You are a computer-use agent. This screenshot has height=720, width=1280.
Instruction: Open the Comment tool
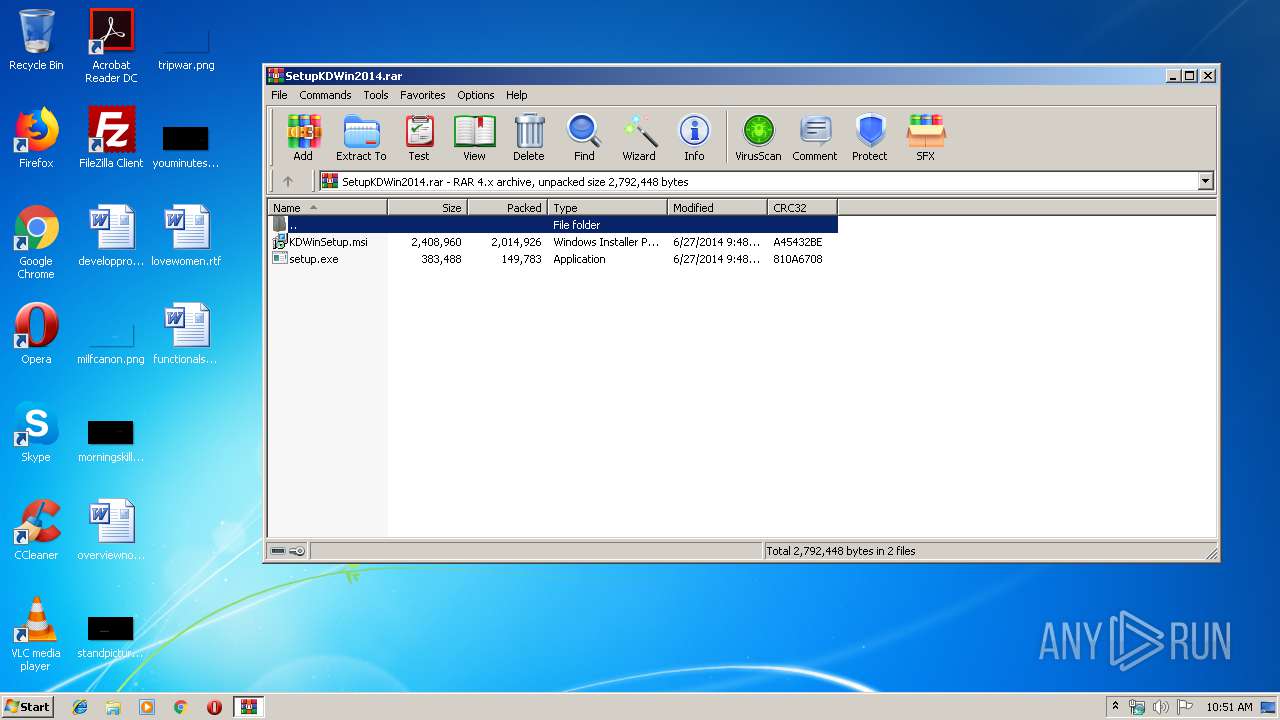[x=815, y=138]
